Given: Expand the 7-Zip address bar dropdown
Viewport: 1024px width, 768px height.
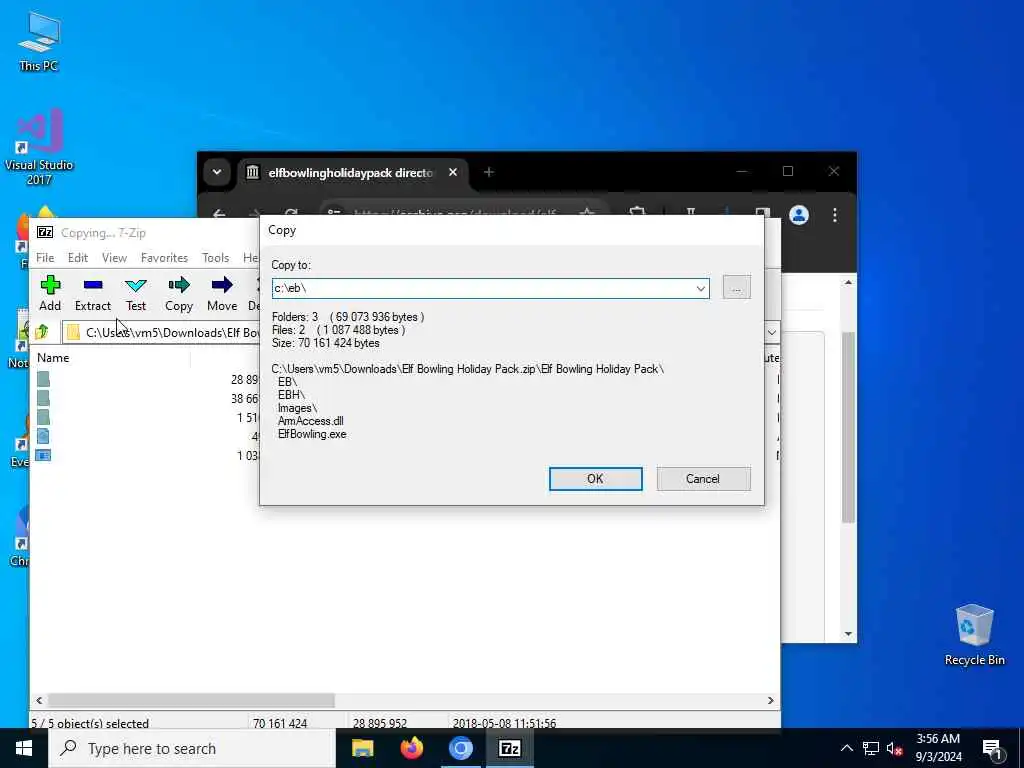Looking at the screenshot, I should click(x=771, y=332).
